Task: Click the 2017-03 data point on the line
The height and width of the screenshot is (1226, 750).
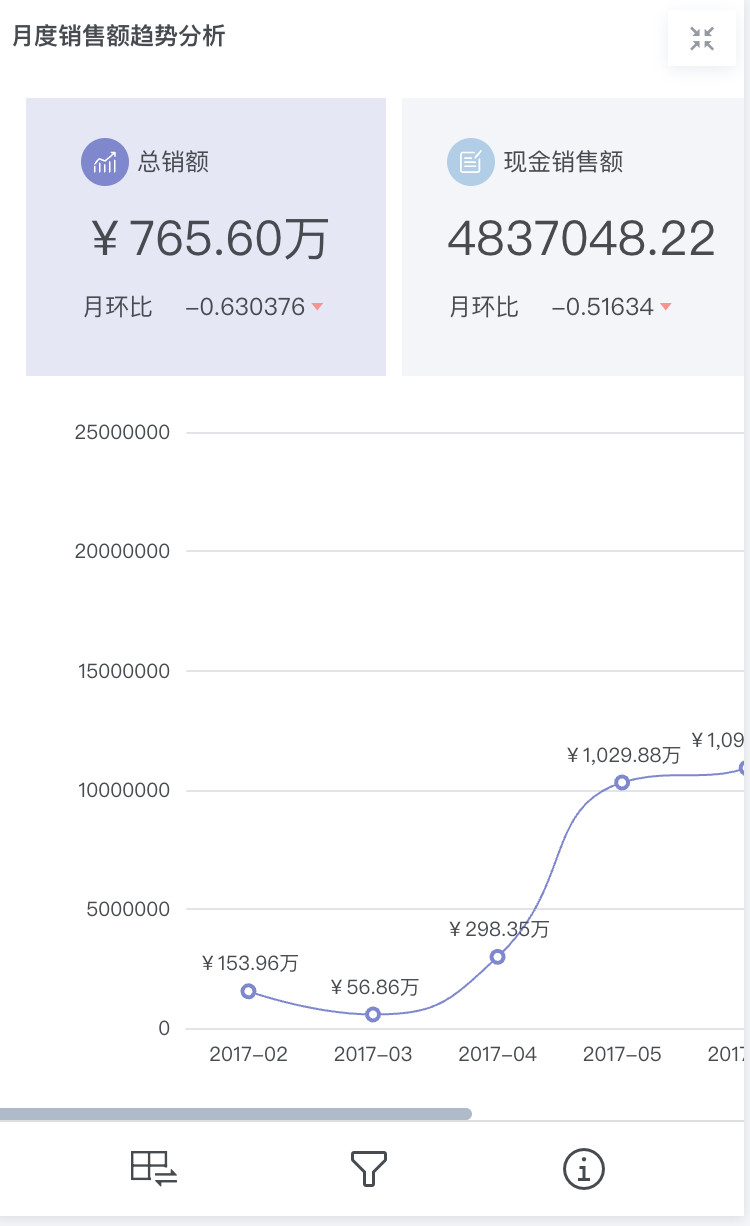Action: 373,1014
